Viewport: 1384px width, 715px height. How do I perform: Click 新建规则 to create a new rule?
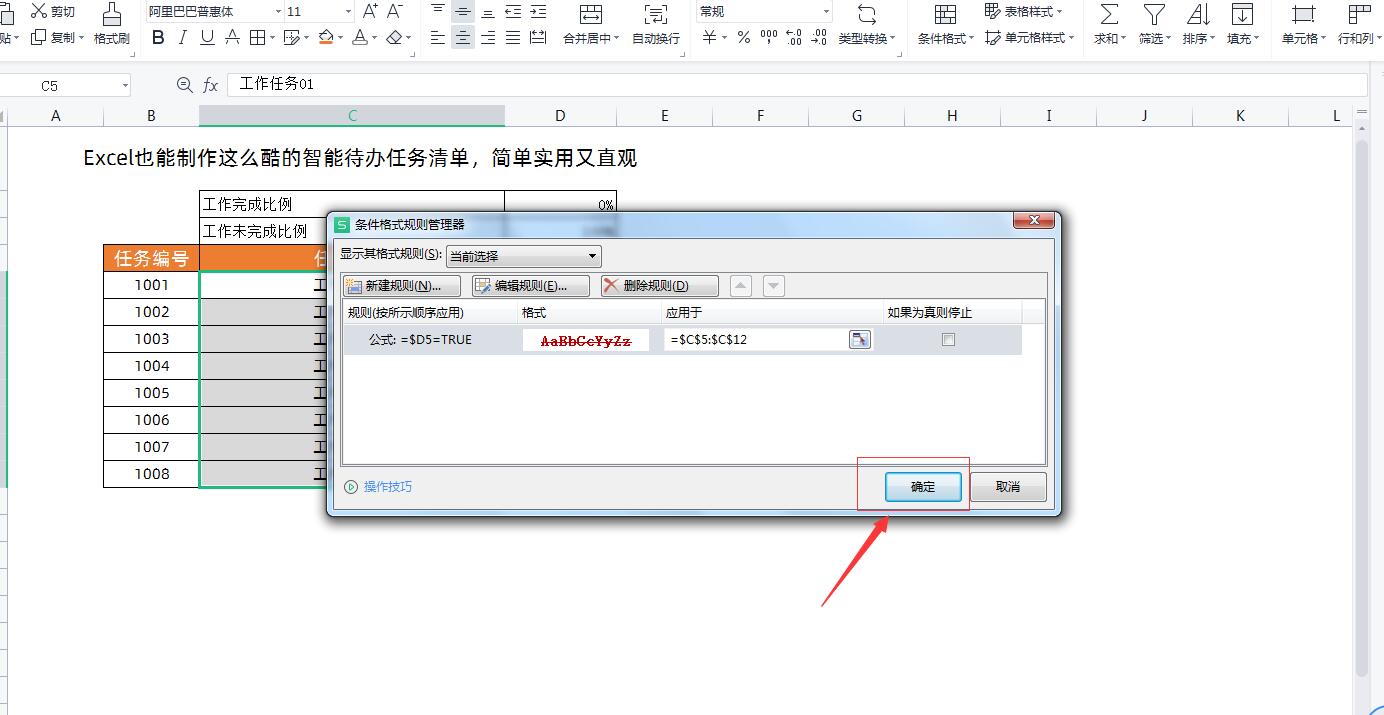404,285
